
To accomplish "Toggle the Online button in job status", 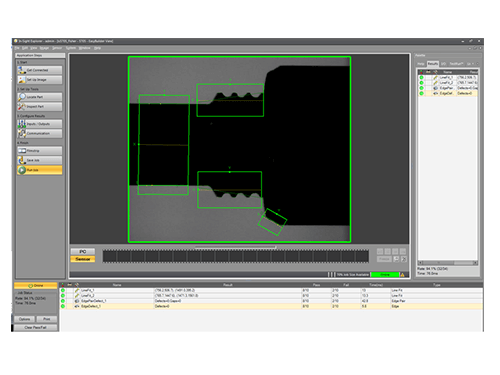I will [x=36, y=286].
